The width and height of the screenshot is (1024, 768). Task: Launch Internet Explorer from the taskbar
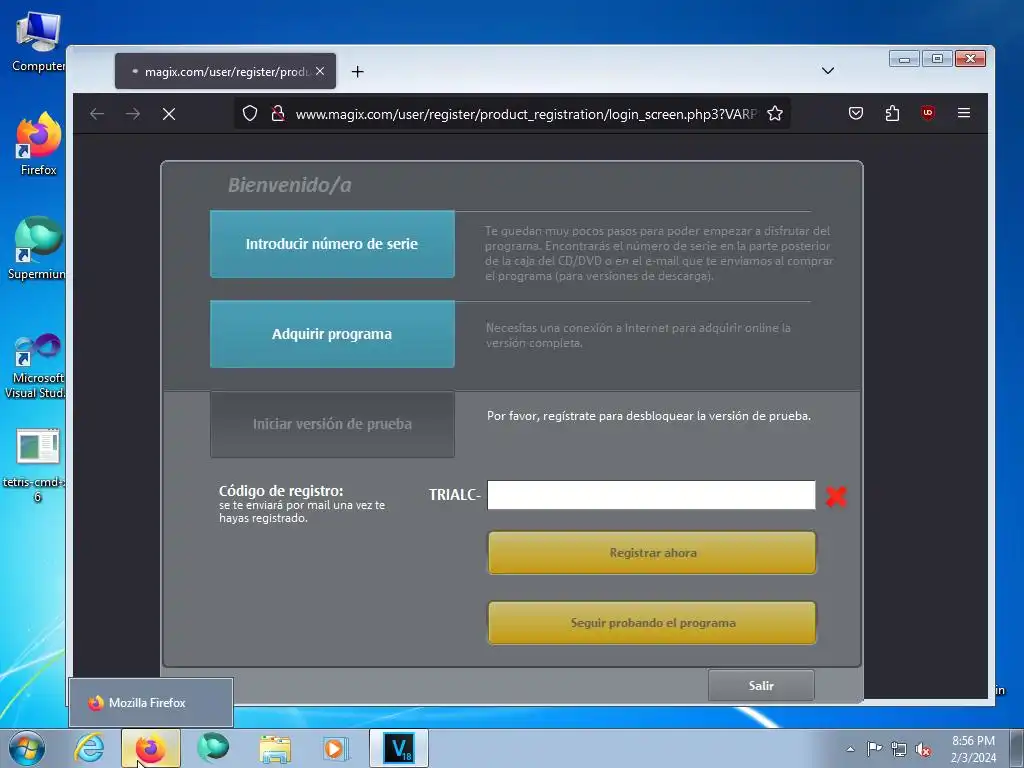point(89,748)
